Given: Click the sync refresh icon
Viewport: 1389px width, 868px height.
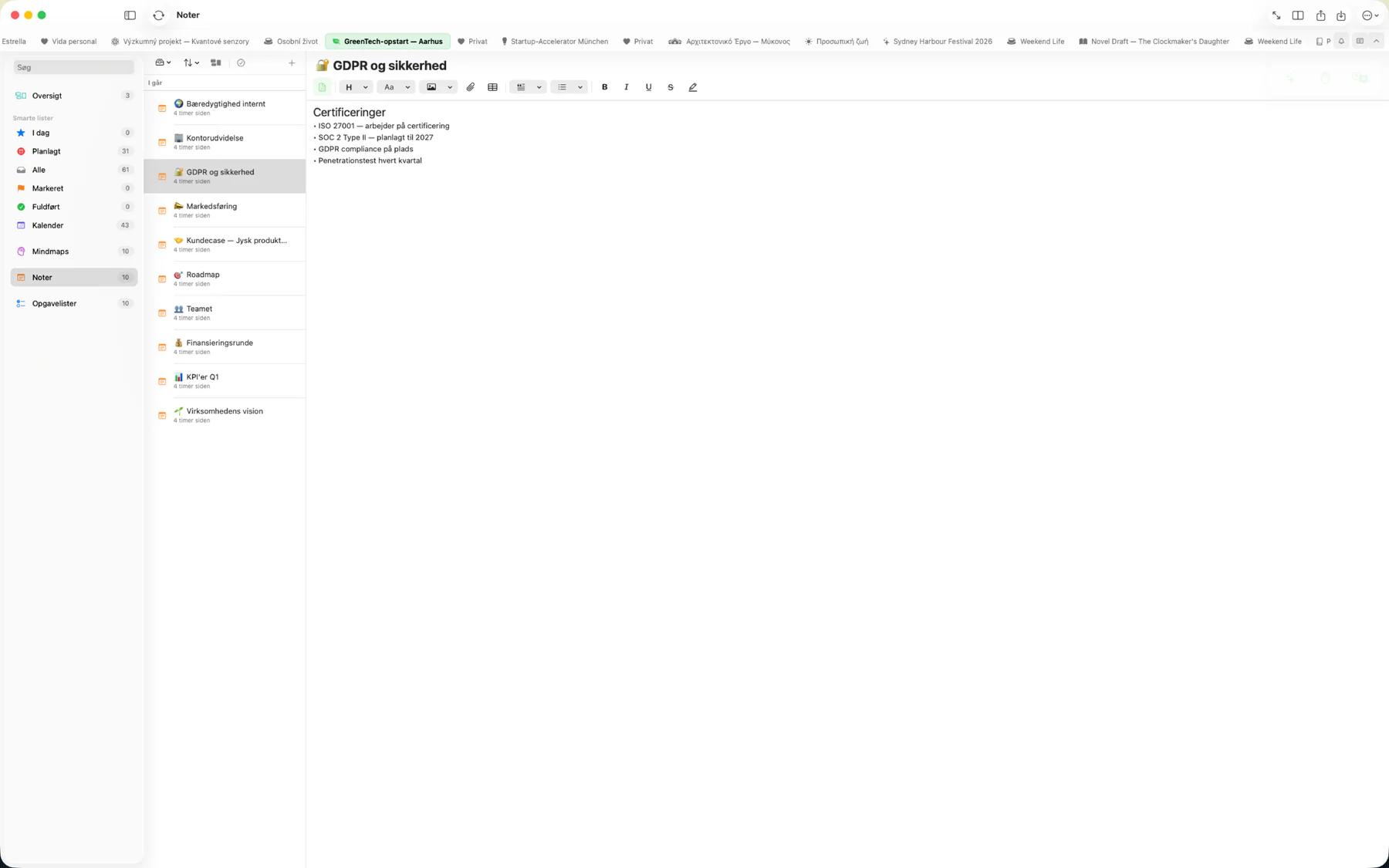Looking at the screenshot, I should (159, 15).
